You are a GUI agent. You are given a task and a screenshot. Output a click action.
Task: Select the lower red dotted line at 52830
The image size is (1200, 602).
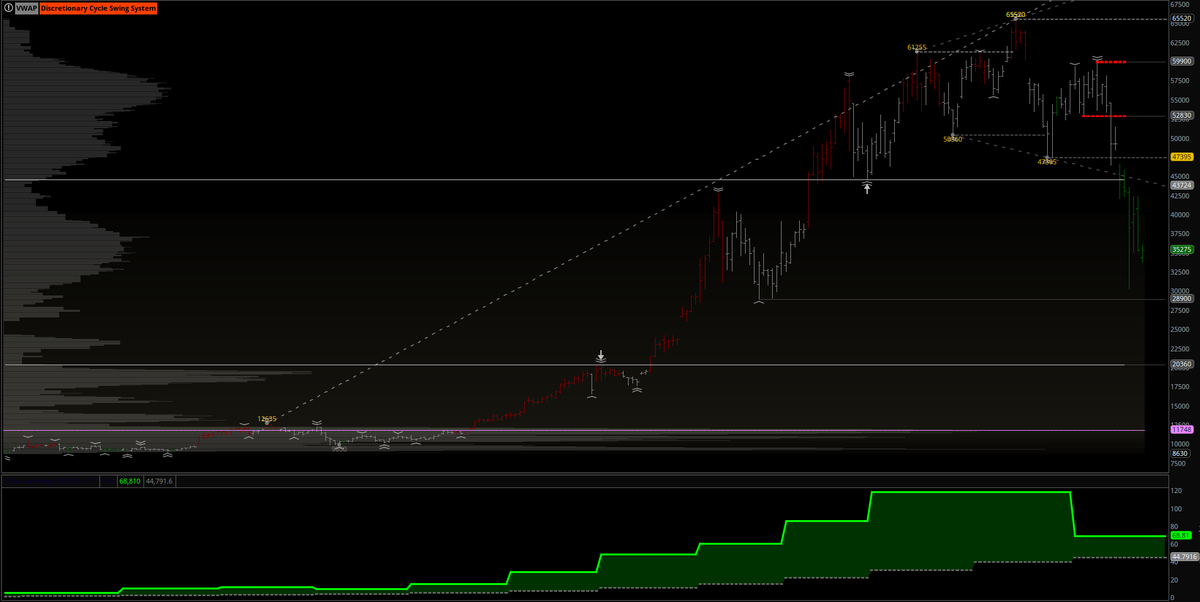click(x=1103, y=116)
